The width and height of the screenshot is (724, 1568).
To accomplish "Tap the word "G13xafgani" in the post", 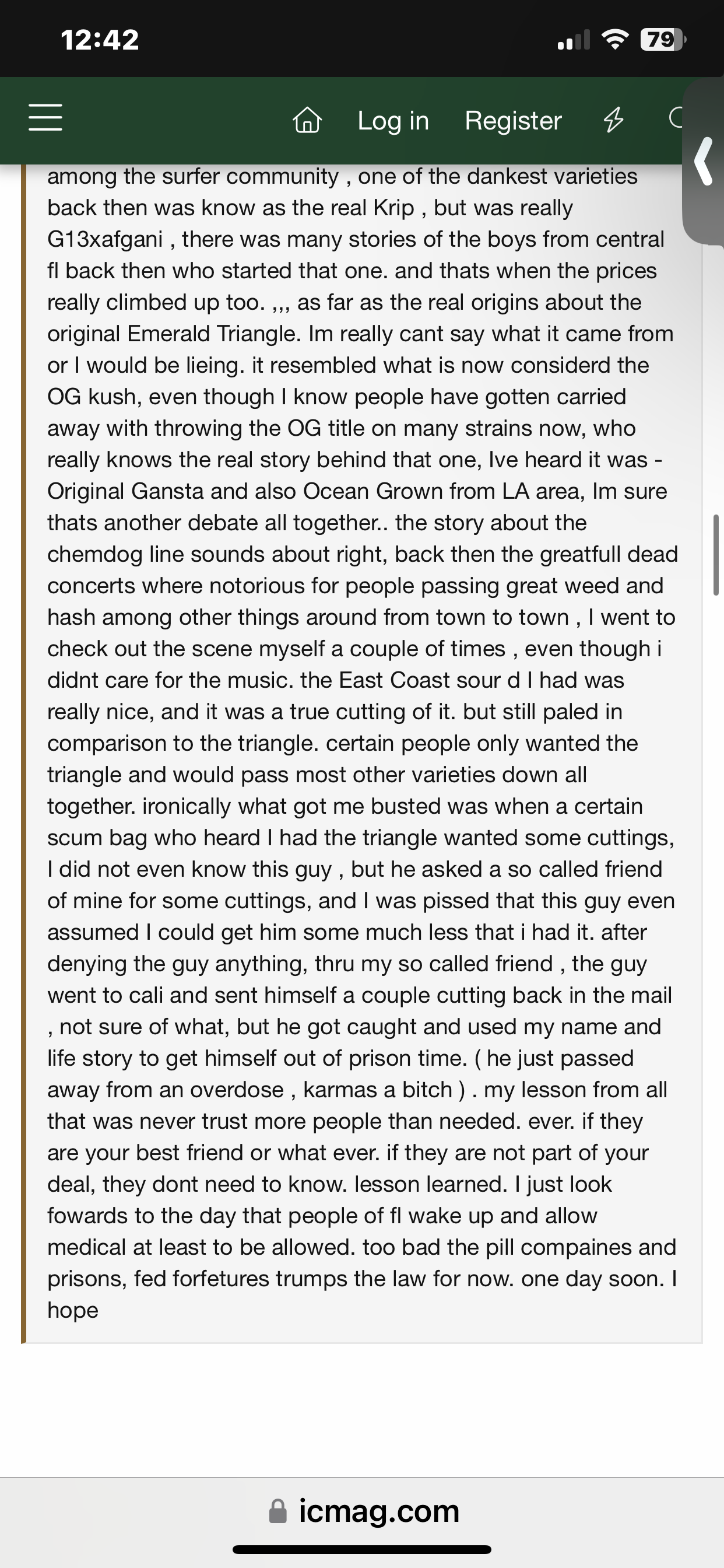I will click(x=105, y=239).
